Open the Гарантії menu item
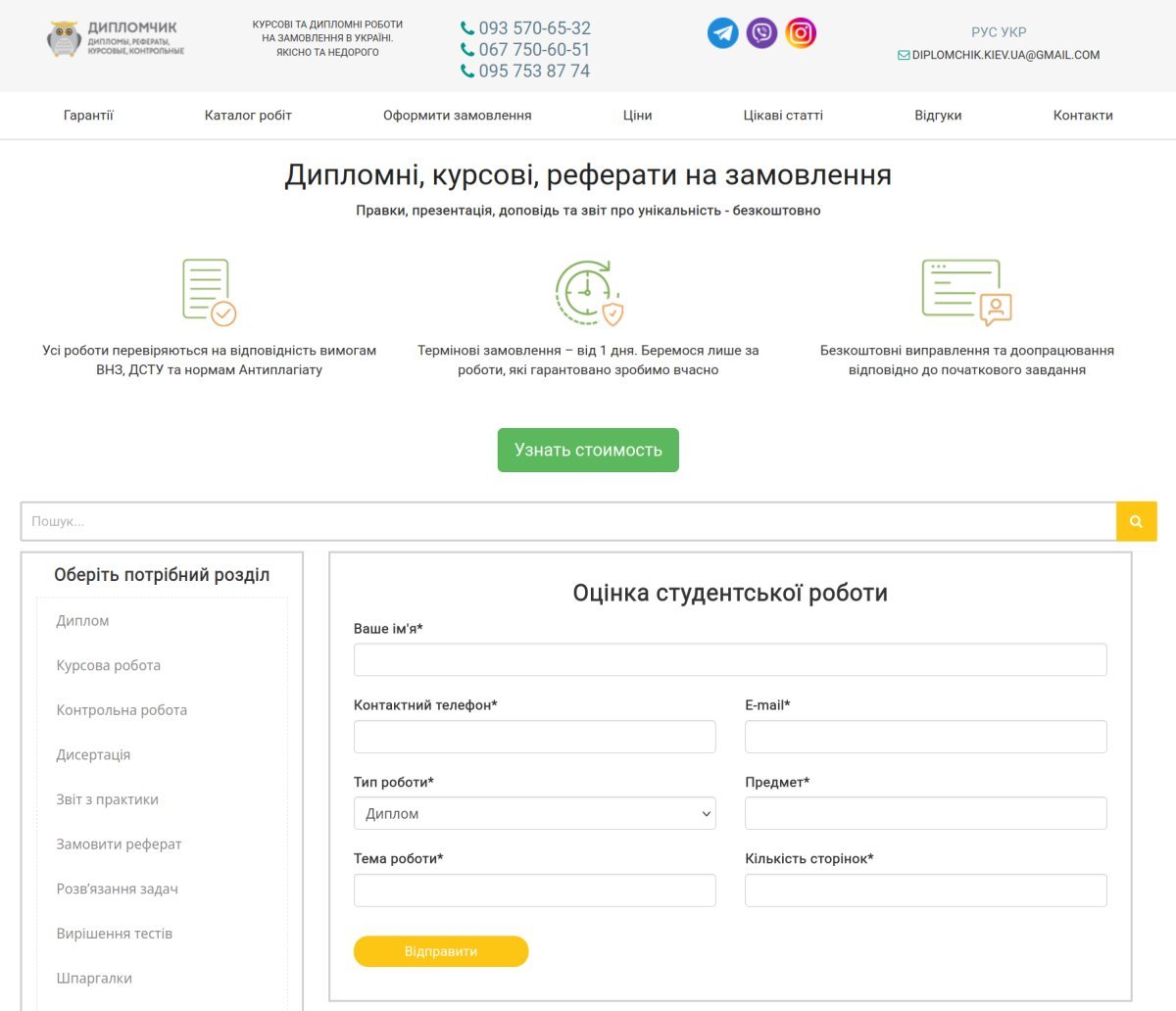Viewport: 1176px width, 1011px height. click(88, 116)
